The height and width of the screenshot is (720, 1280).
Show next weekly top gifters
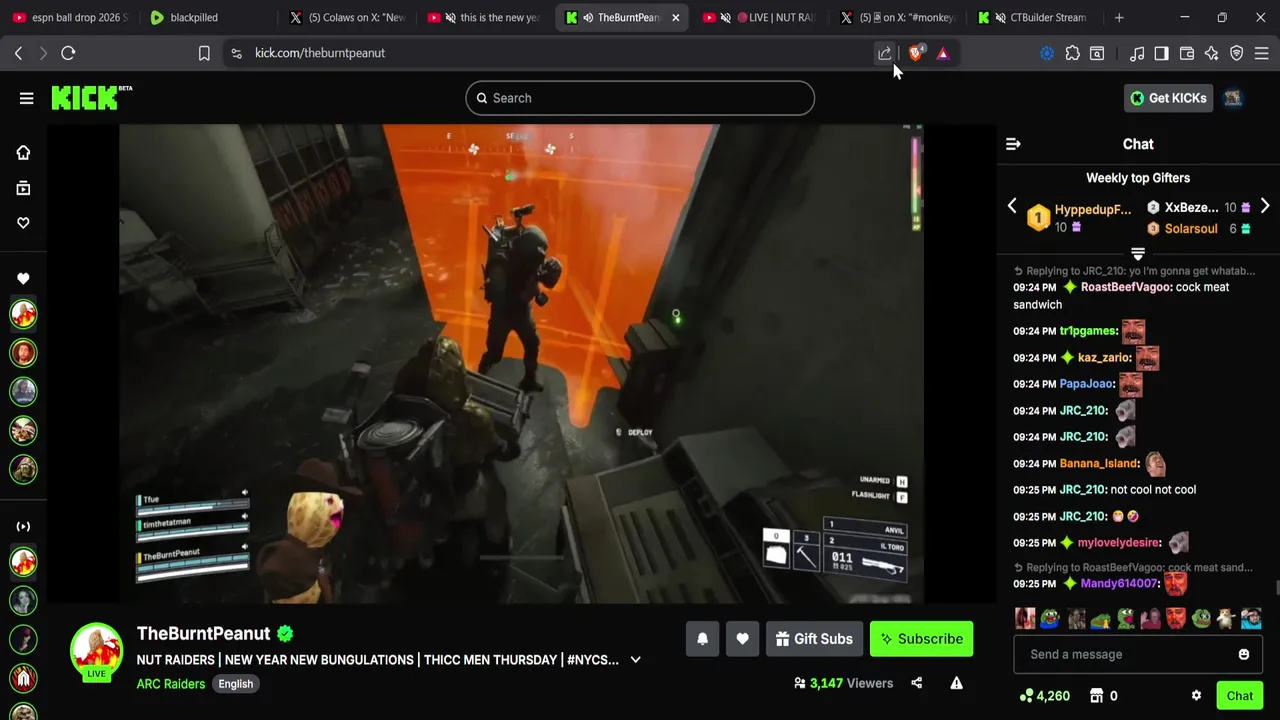1265,206
